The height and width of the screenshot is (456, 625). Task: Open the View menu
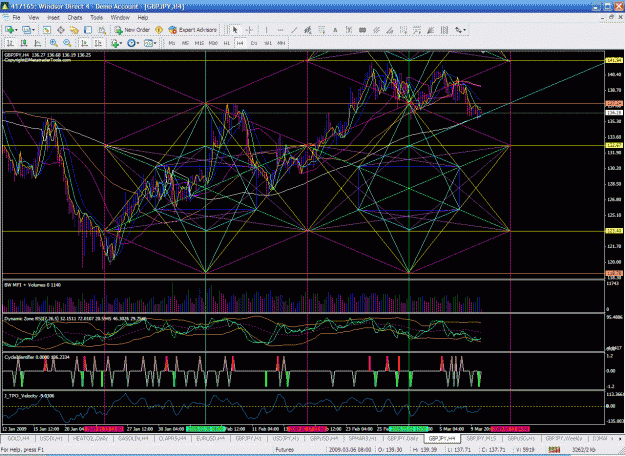coord(33,18)
